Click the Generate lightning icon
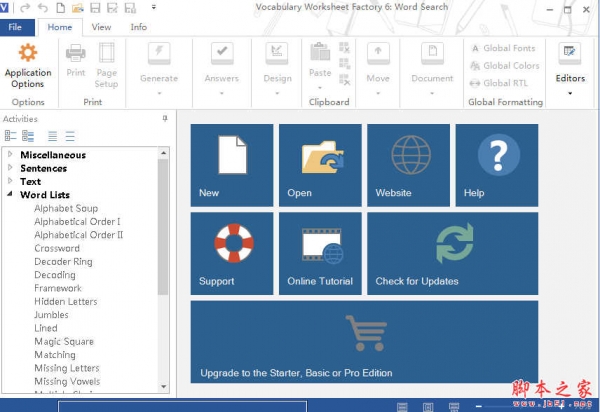 pos(159,53)
